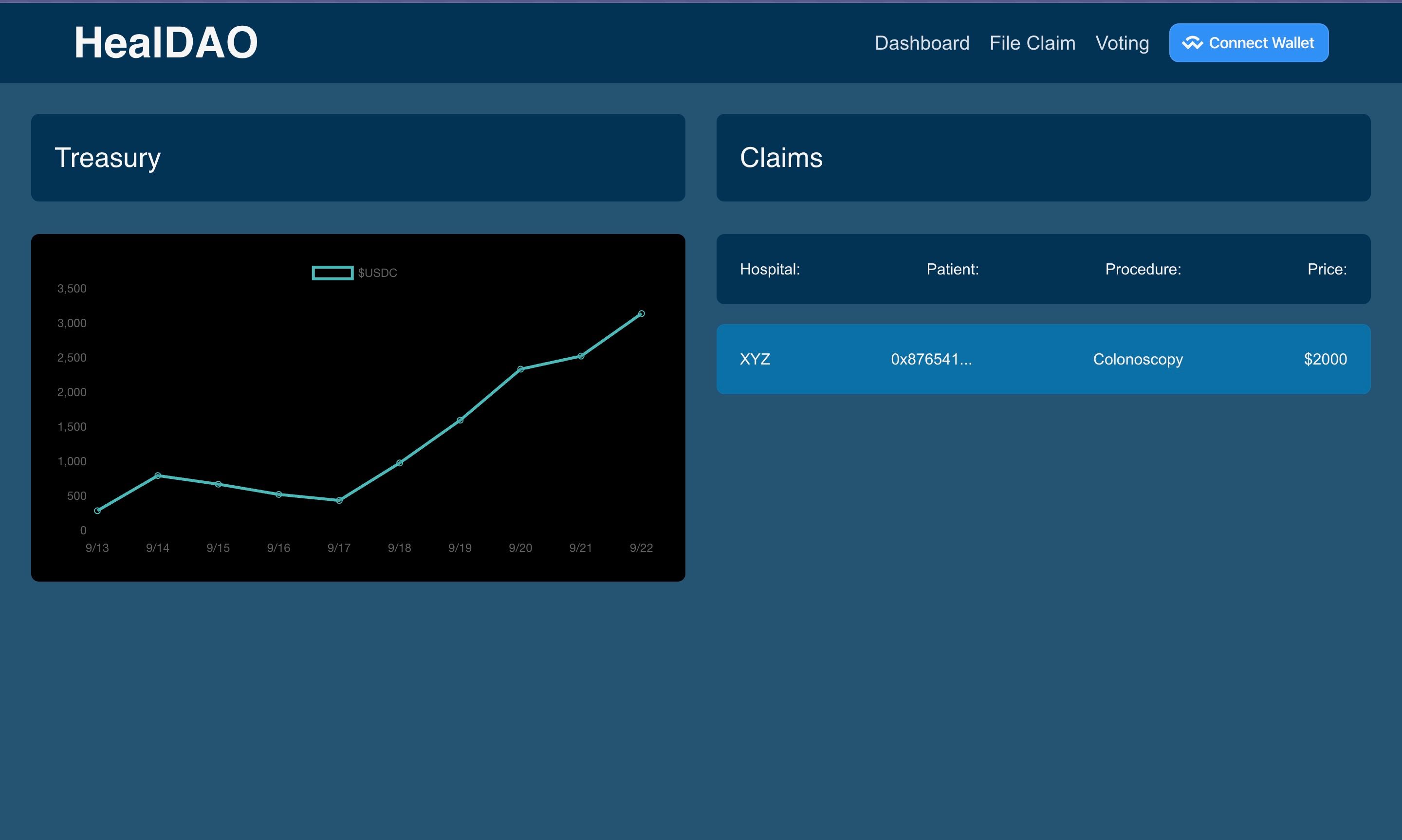The height and width of the screenshot is (840, 1402).
Task: Click the 500 y-axis label
Action: click(x=77, y=496)
